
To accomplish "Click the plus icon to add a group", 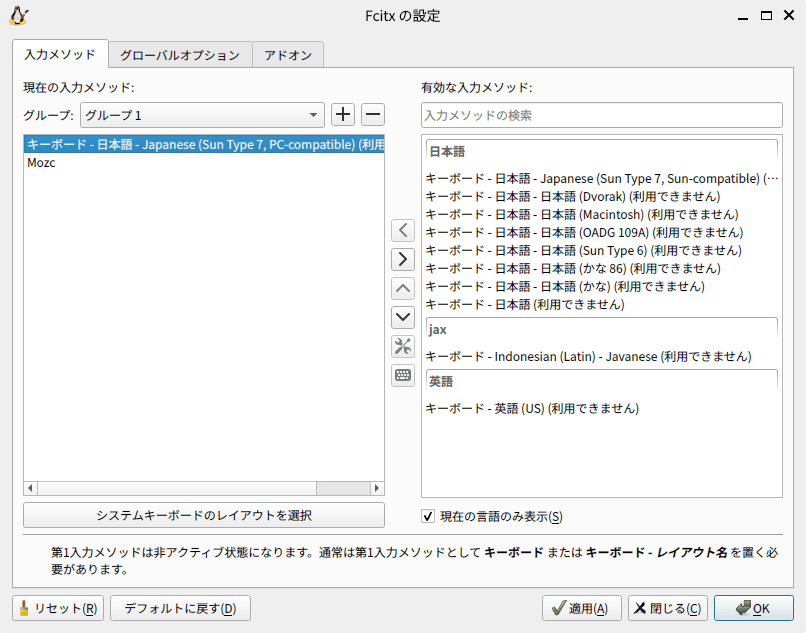I will tap(343, 114).
